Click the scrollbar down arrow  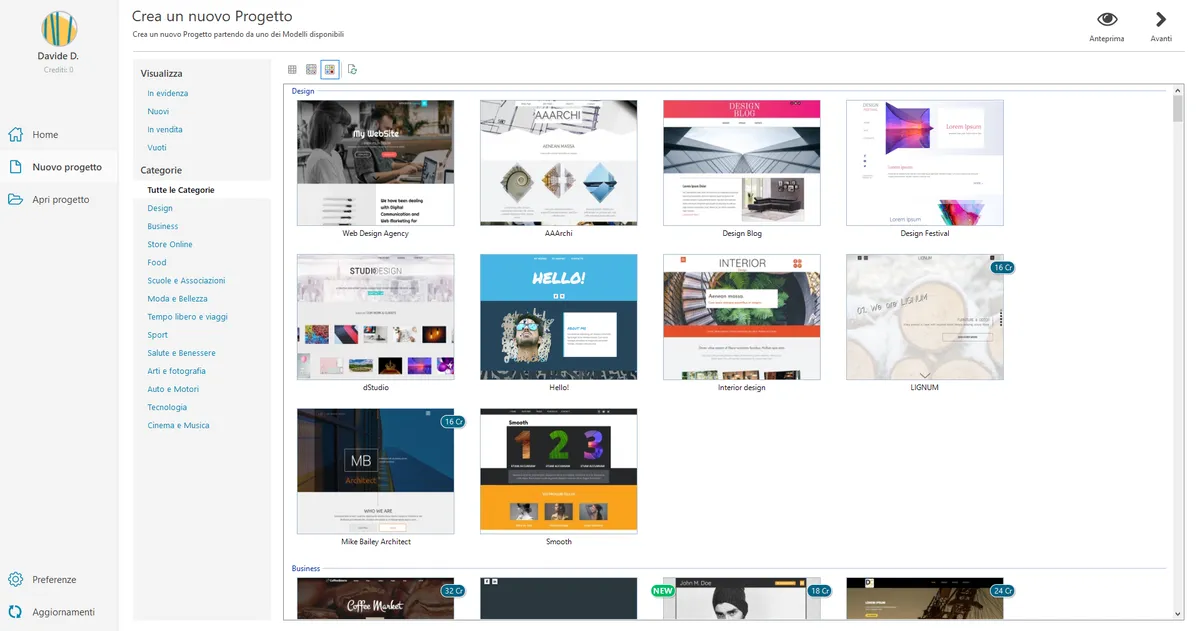[x=1178, y=613]
